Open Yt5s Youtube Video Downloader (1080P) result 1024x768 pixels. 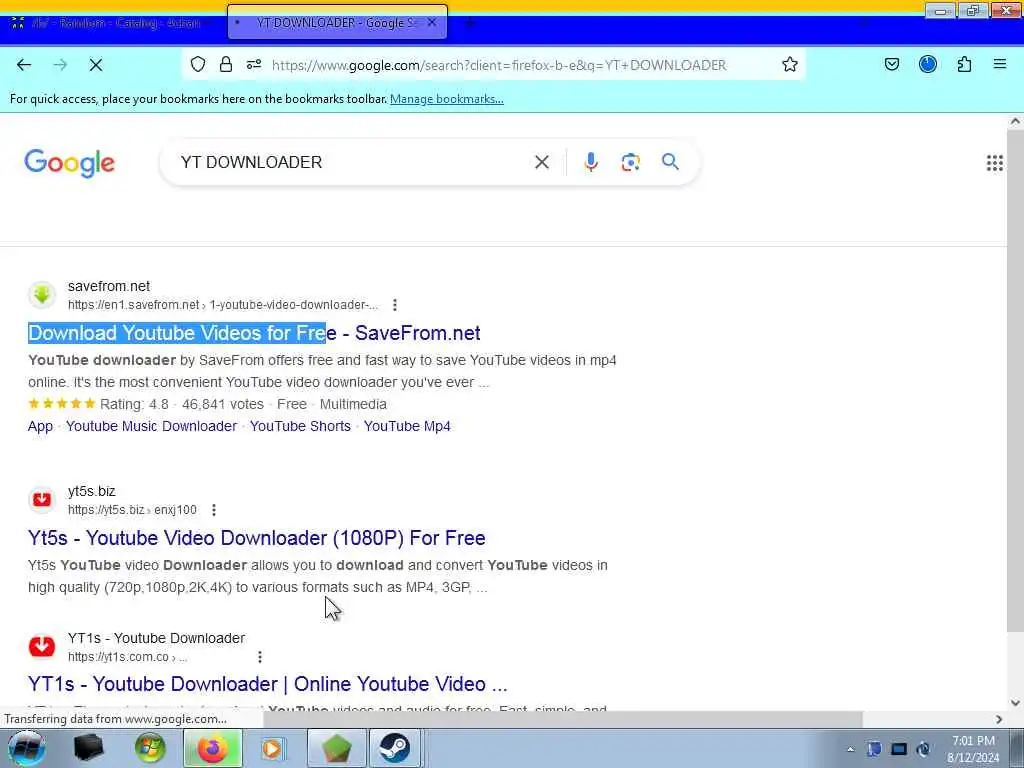tap(257, 538)
